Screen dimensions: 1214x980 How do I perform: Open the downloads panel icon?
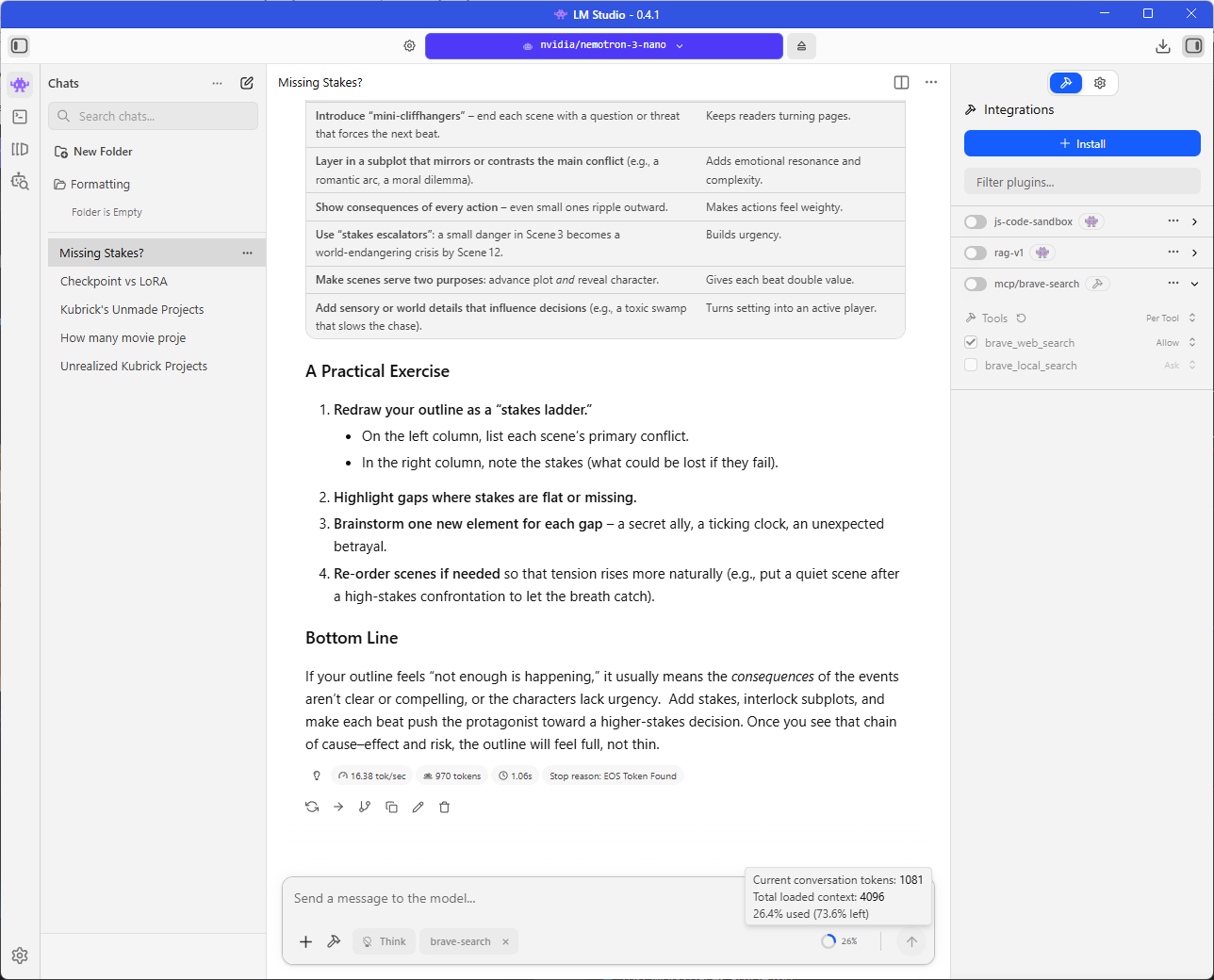tap(1163, 46)
